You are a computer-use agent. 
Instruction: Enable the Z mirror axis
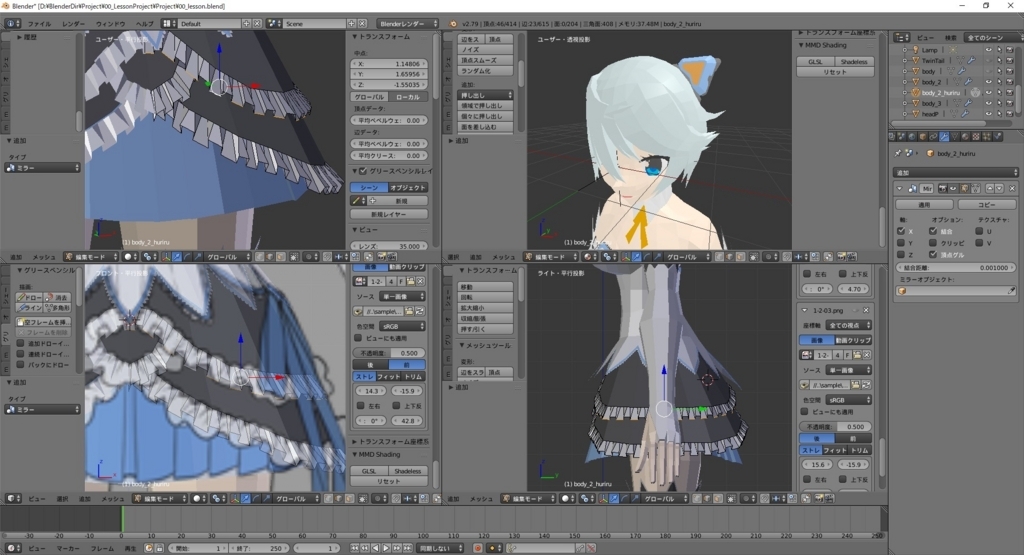(901, 255)
